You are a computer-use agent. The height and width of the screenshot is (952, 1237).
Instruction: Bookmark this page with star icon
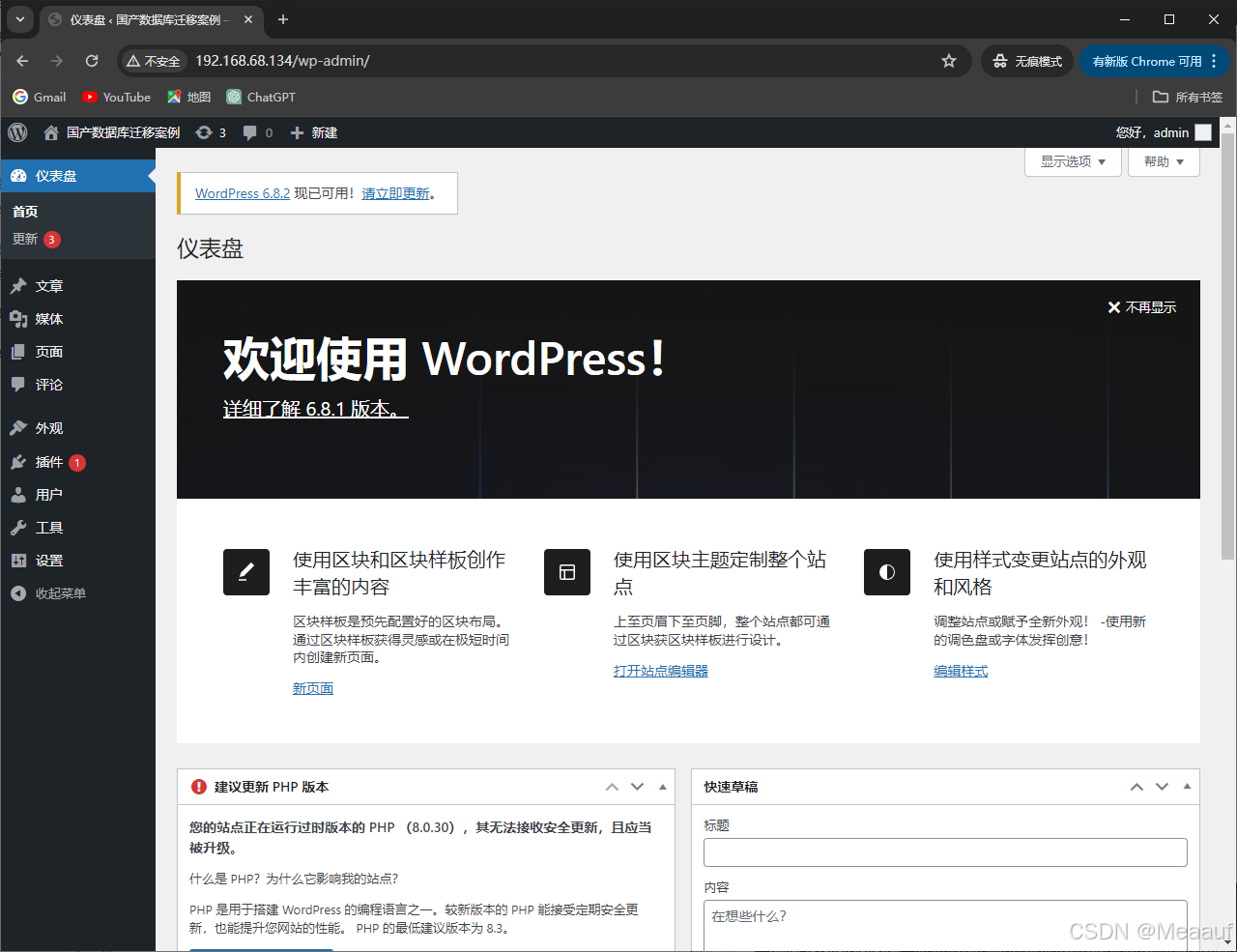pyautogui.click(x=949, y=61)
